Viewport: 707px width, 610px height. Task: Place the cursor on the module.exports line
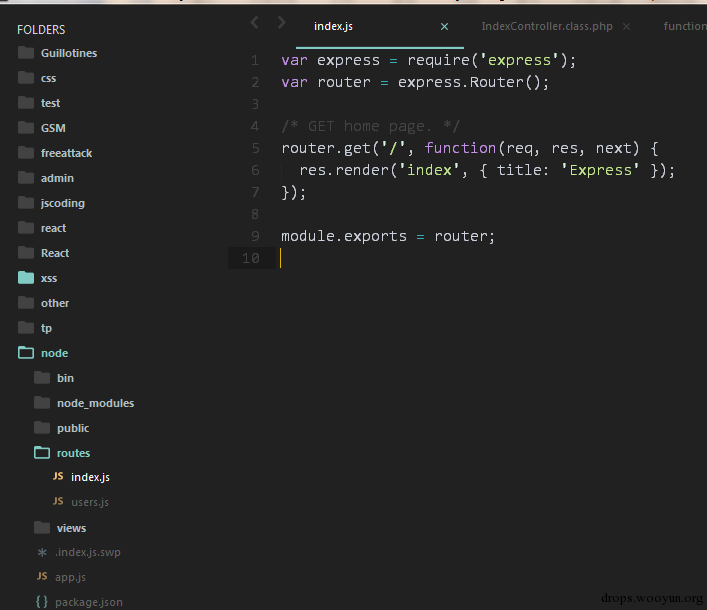[x=388, y=236]
